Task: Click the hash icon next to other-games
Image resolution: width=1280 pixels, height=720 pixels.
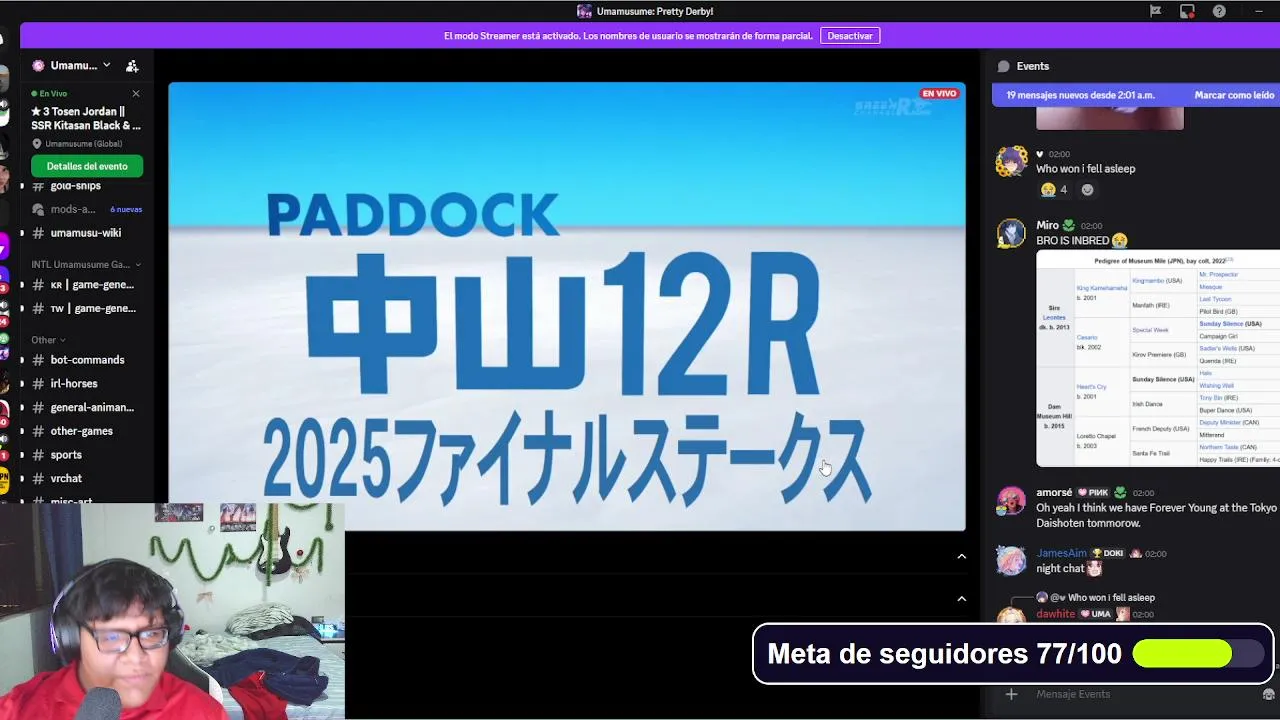Action: click(x=37, y=431)
